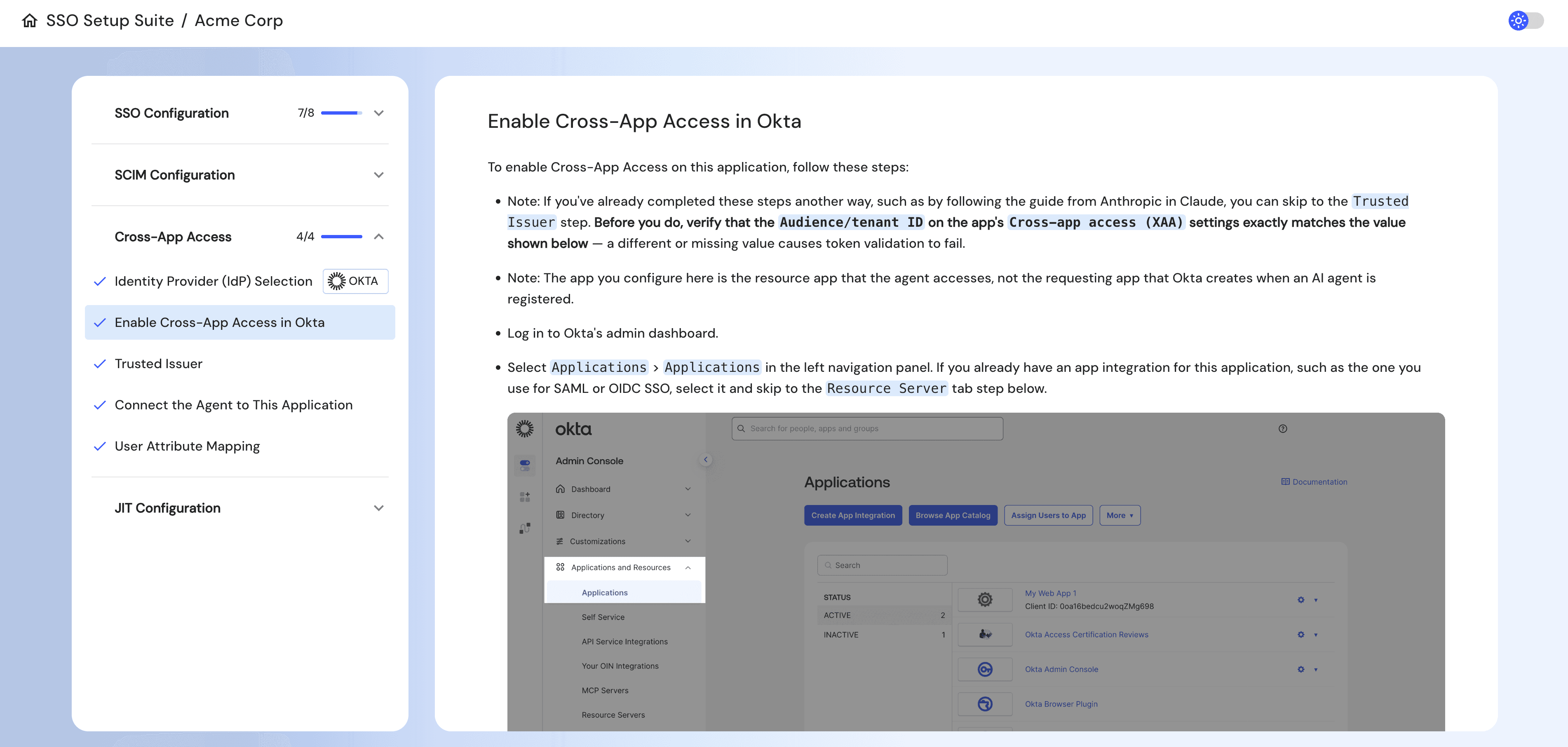Click the help question mark icon
This screenshot has width=1568, height=747.
click(1282, 429)
